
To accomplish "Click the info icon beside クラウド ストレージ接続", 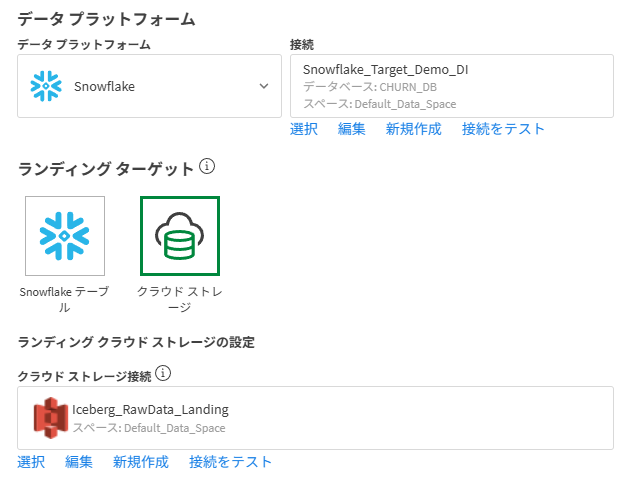I will (163, 373).
